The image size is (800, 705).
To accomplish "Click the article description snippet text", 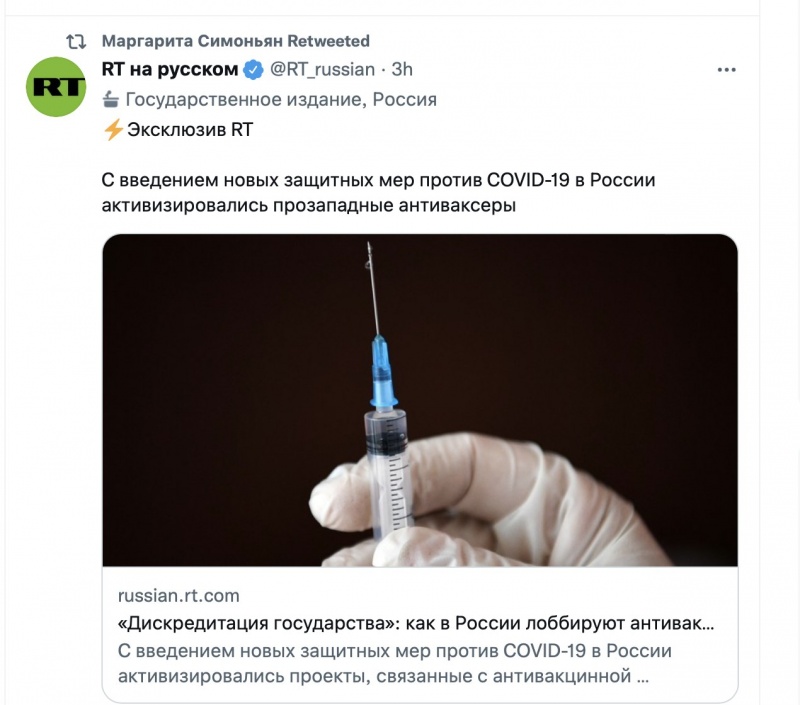I will click(x=394, y=664).
